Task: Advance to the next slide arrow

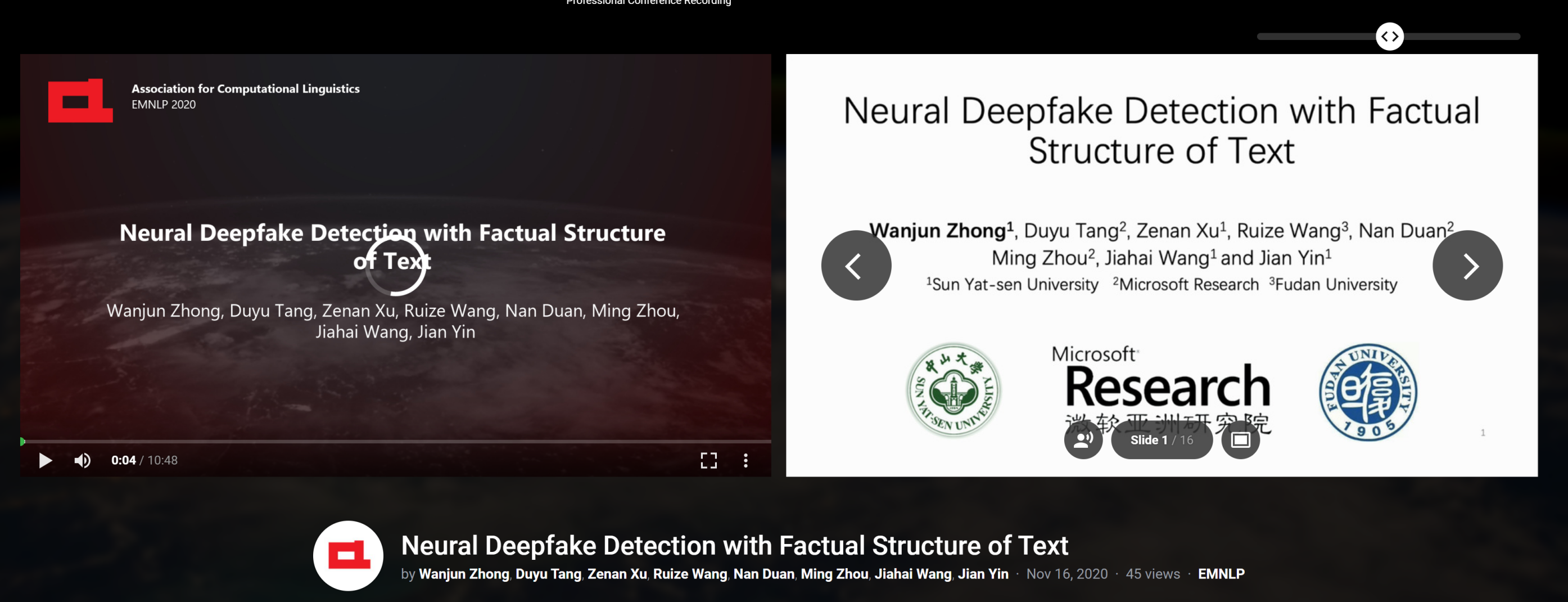Action: coord(1467,265)
